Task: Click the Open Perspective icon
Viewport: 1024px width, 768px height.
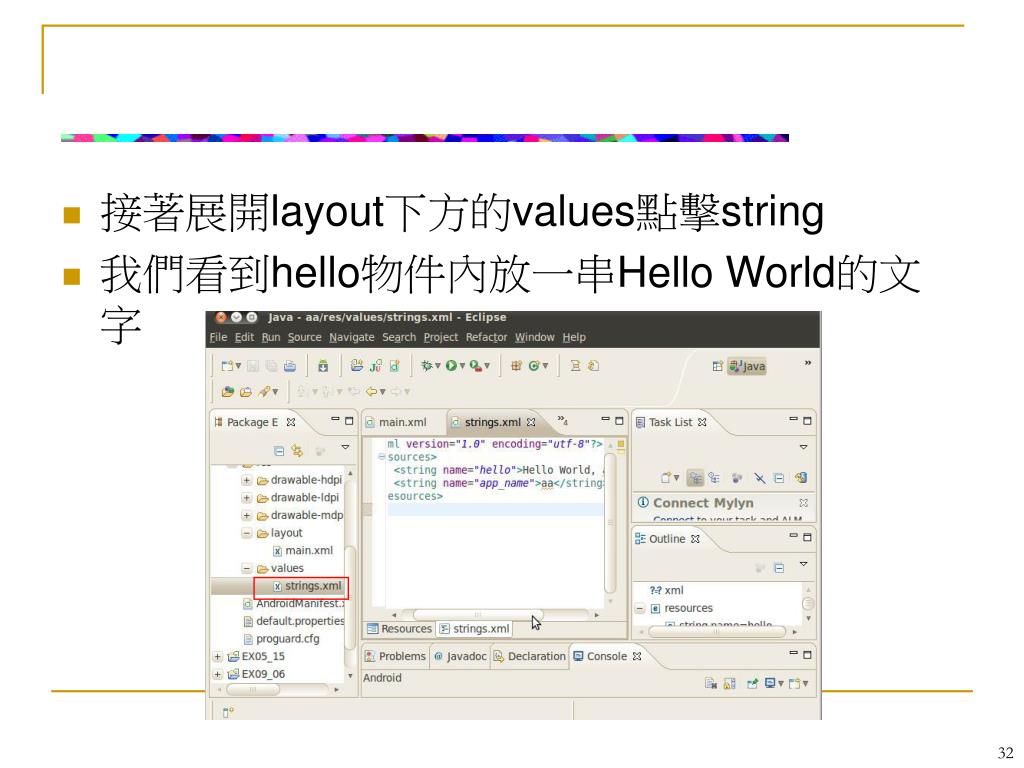Action: click(x=717, y=366)
